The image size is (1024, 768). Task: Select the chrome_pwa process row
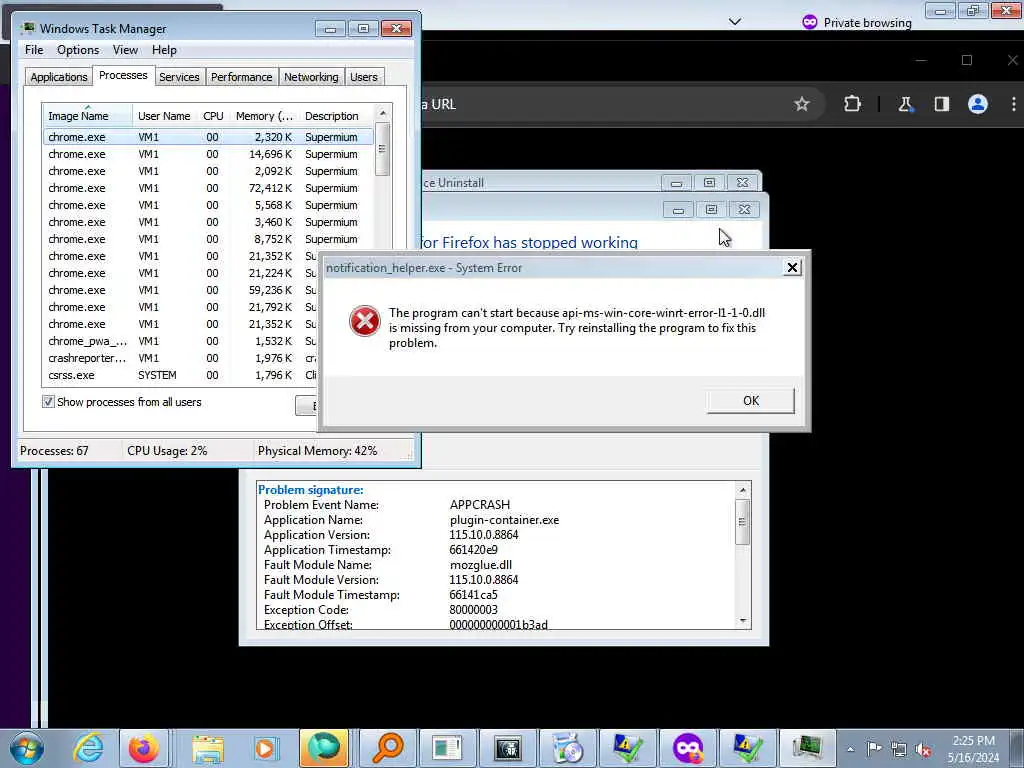point(180,341)
